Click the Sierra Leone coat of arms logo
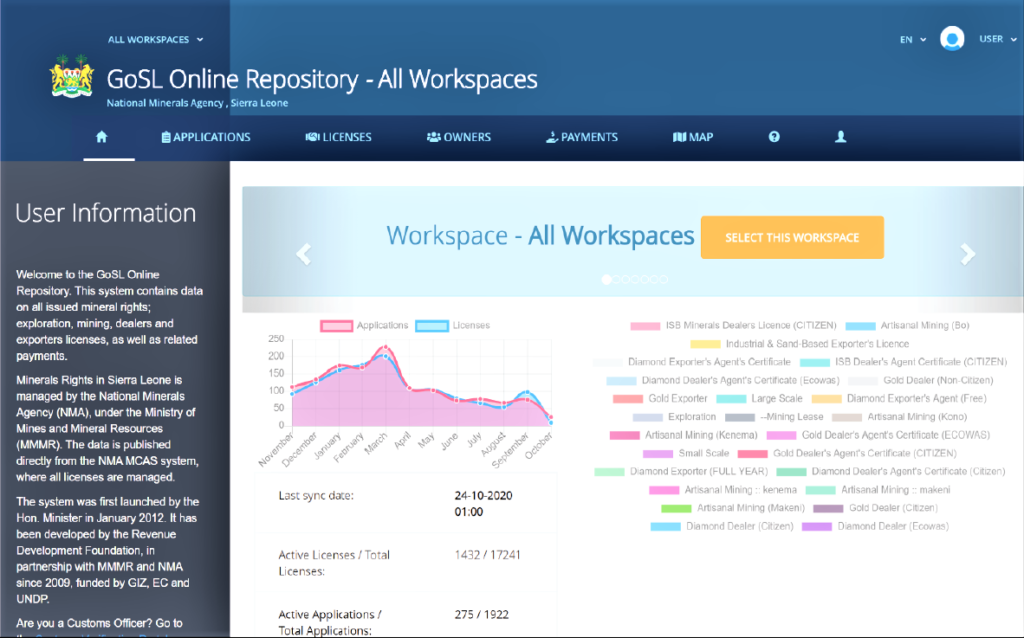Image resolution: width=1024 pixels, height=638 pixels. (72, 76)
